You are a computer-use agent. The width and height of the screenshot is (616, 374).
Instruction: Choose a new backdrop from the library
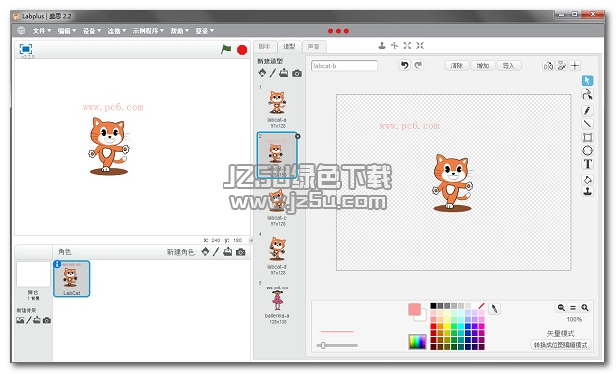click(x=20, y=320)
